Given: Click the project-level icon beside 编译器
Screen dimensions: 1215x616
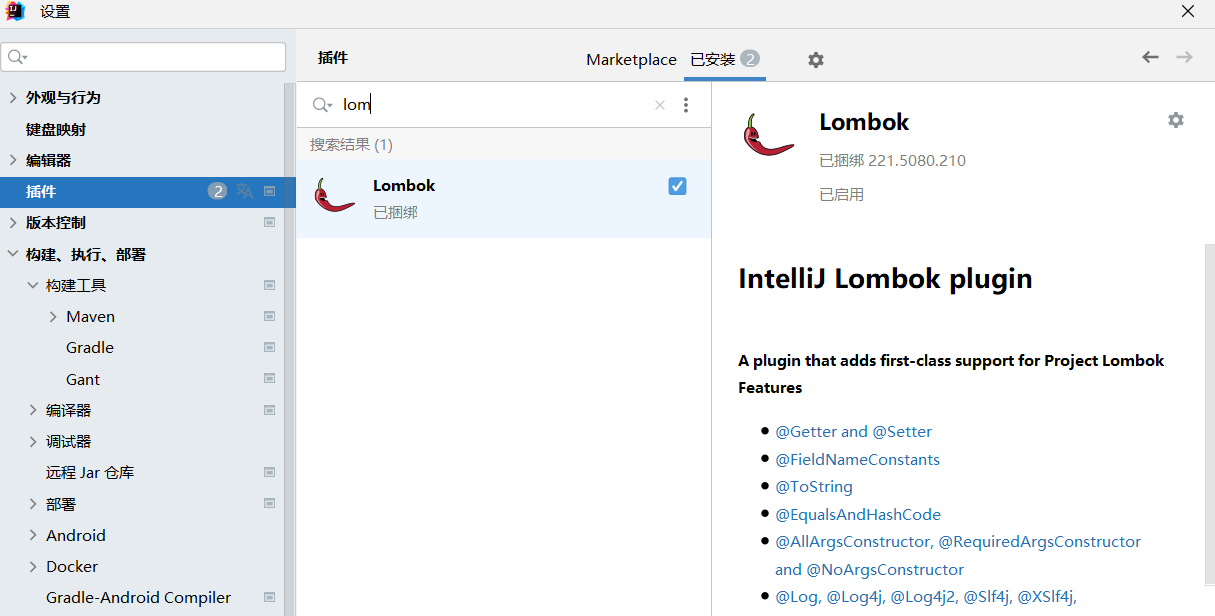Looking at the screenshot, I should [x=269, y=410].
